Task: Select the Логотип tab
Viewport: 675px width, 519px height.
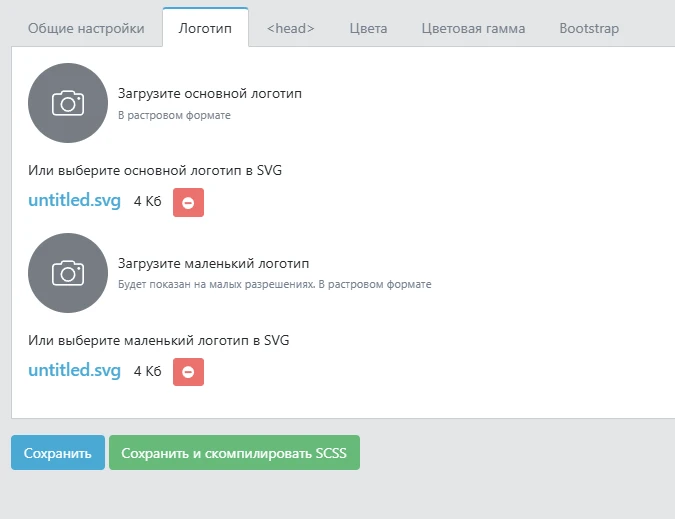Action: coord(205,28)
